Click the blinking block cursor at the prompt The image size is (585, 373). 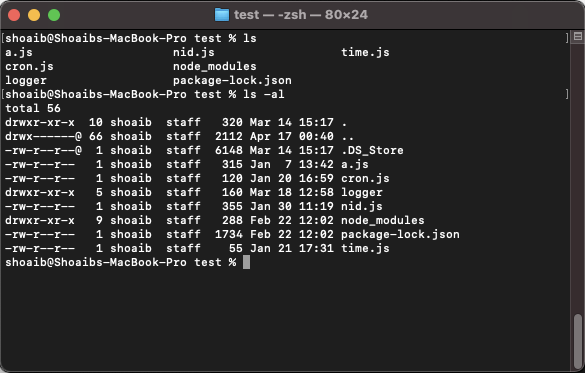point(246,262)
